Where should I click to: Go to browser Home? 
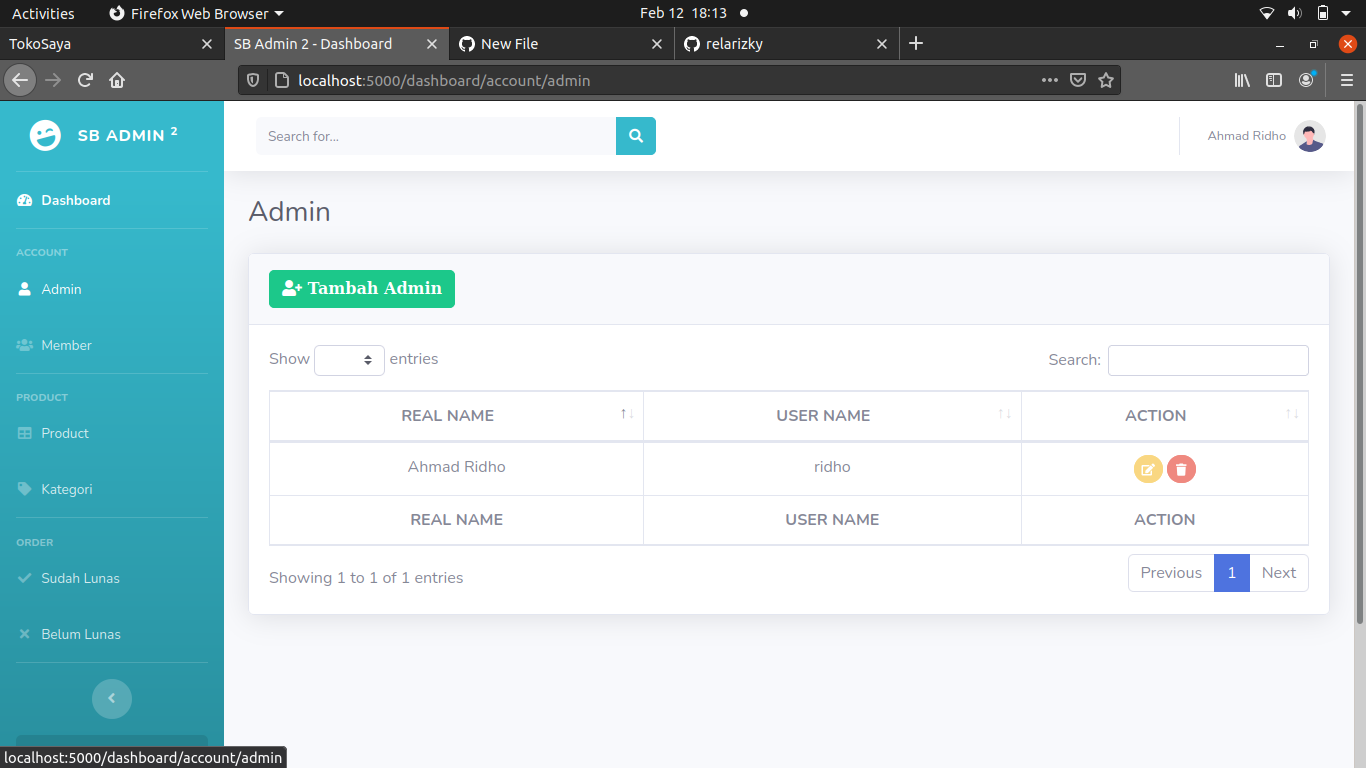[117, 80]
